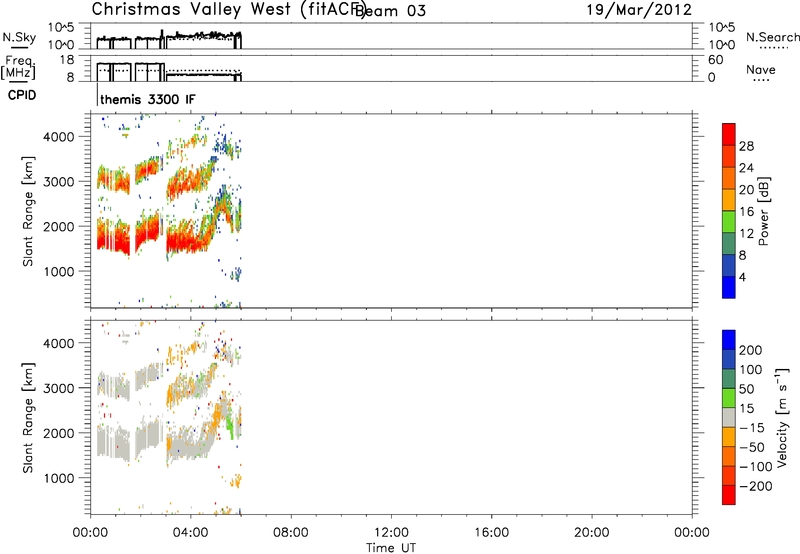Click the 'themis 3300 IF' text
The height and width of the screenshot is (554, 800).
[147, 99]
